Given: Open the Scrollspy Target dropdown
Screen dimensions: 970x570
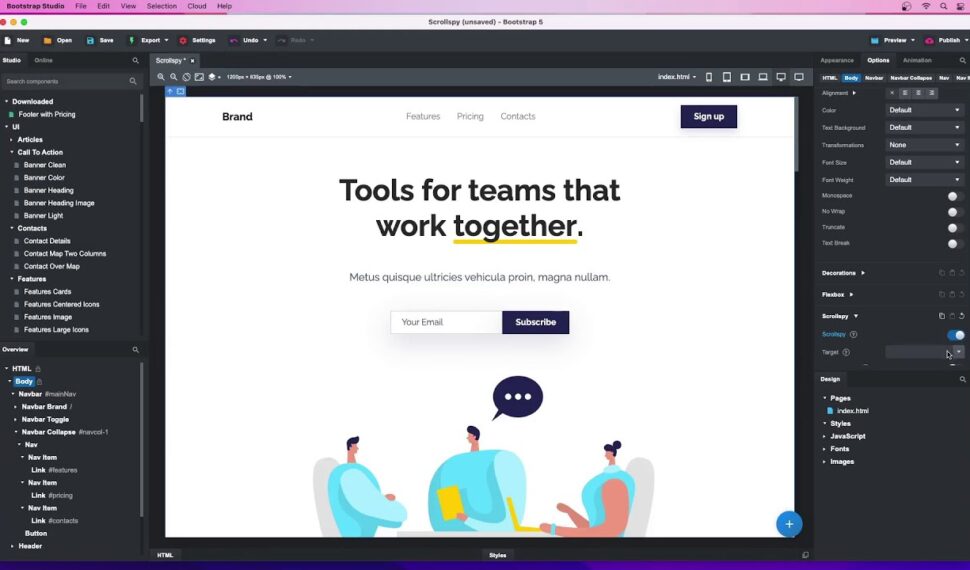Looking at the screenshot, I should coord(958,352).
